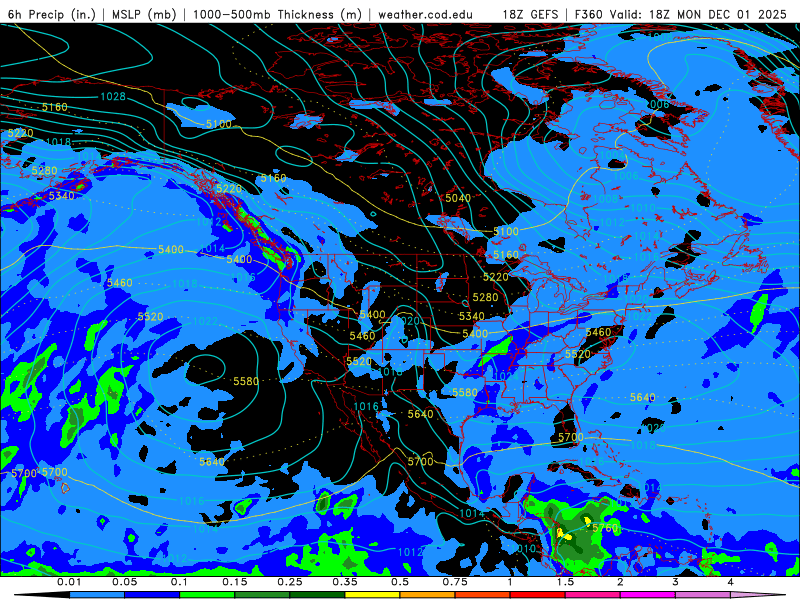Select the light purple 3–4 legend swatch
Viewport: 800px width, 600px height.
pos(703,595)
